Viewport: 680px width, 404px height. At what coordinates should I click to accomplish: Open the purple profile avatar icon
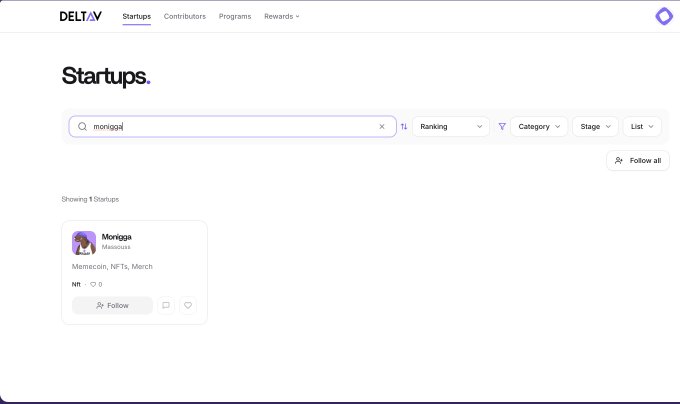(x=664, y=16)
